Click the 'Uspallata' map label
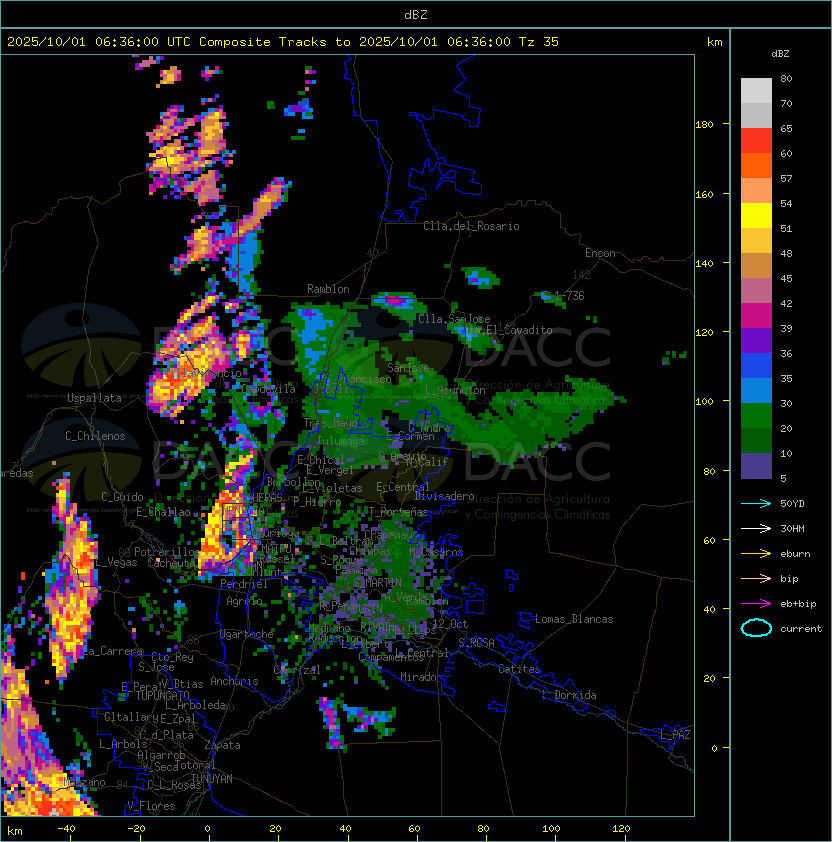Screen dimensions: 832x842 pos(94,398)
